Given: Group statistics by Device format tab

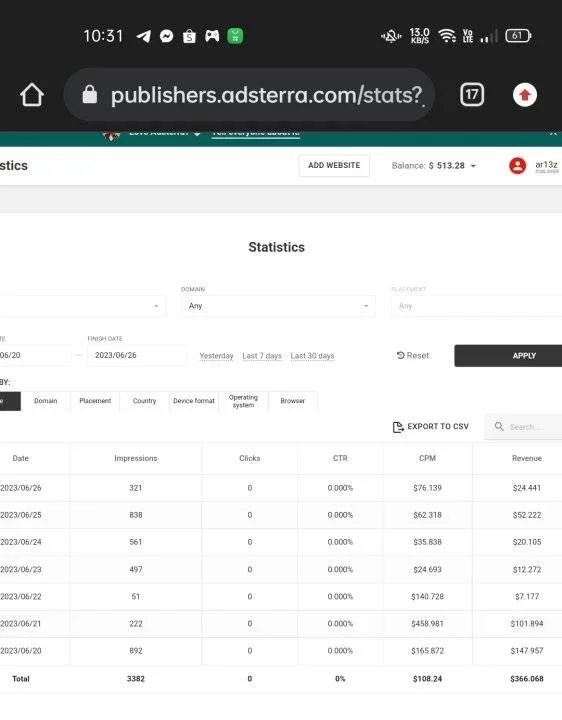Looking at the screenshot, I should (194, 401).
